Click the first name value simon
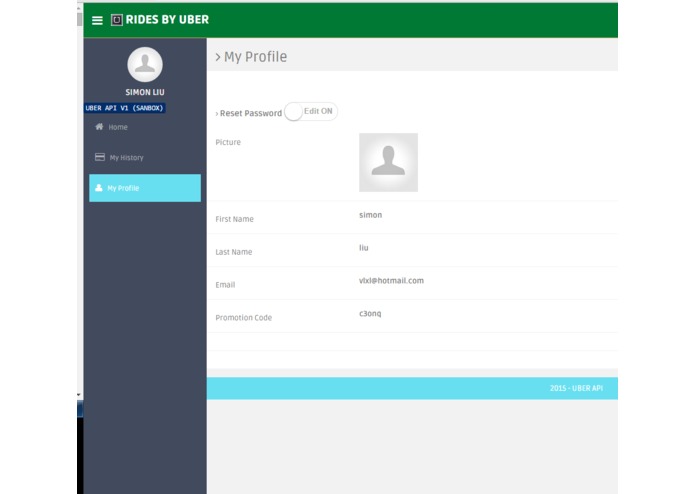Viewport: 695px width, 494px height. (371, 215)
